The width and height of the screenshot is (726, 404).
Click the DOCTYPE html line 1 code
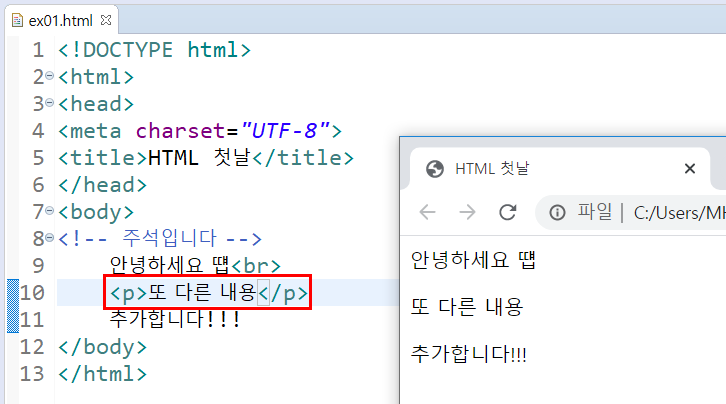(154, 50)
